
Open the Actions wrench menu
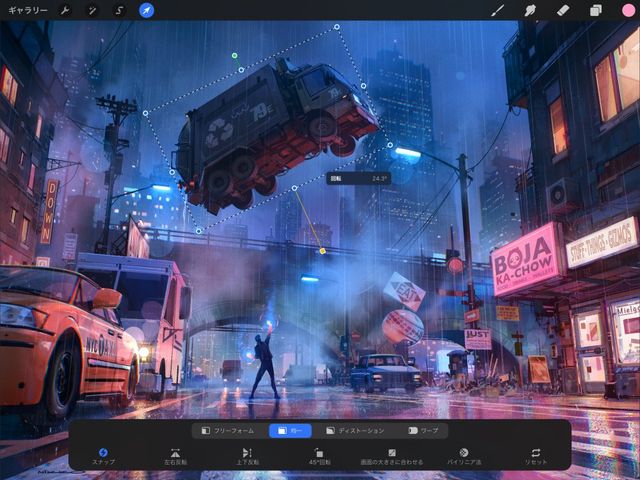(x=65, y=10)
